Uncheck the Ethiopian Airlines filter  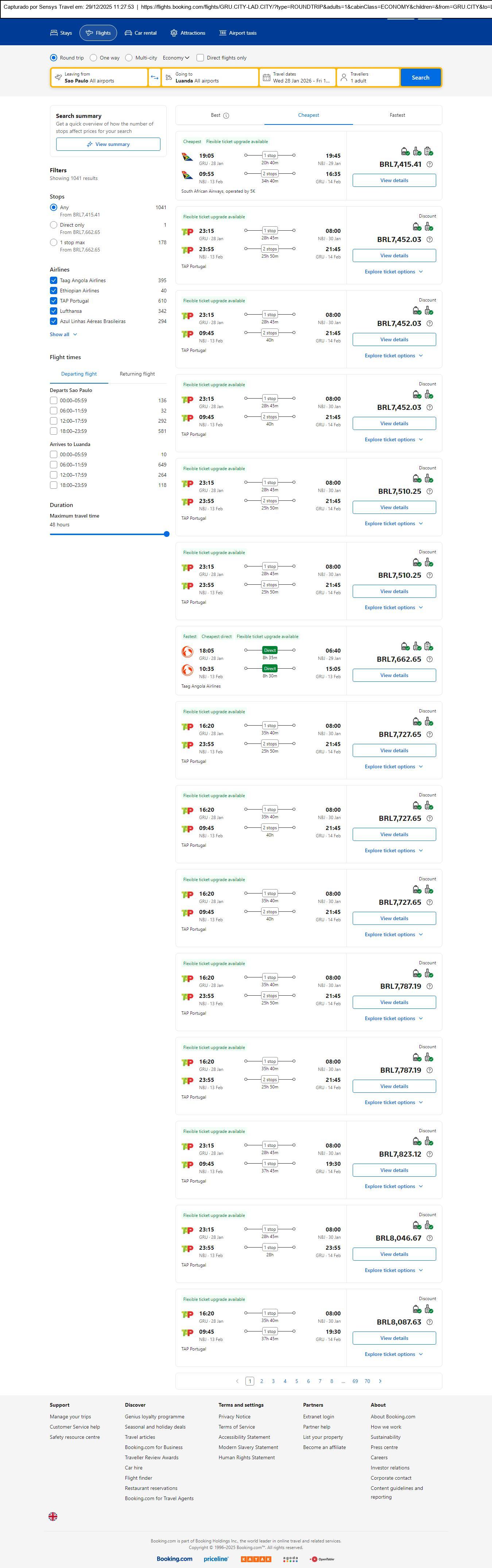54,290
